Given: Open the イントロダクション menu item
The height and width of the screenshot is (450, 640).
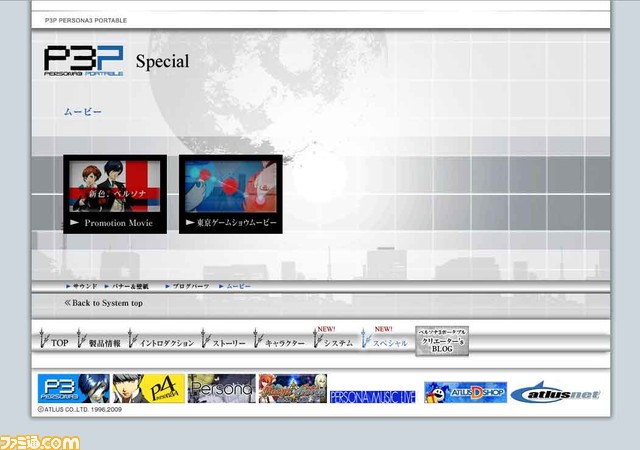Looking at the screenshot, I should 161,340.
